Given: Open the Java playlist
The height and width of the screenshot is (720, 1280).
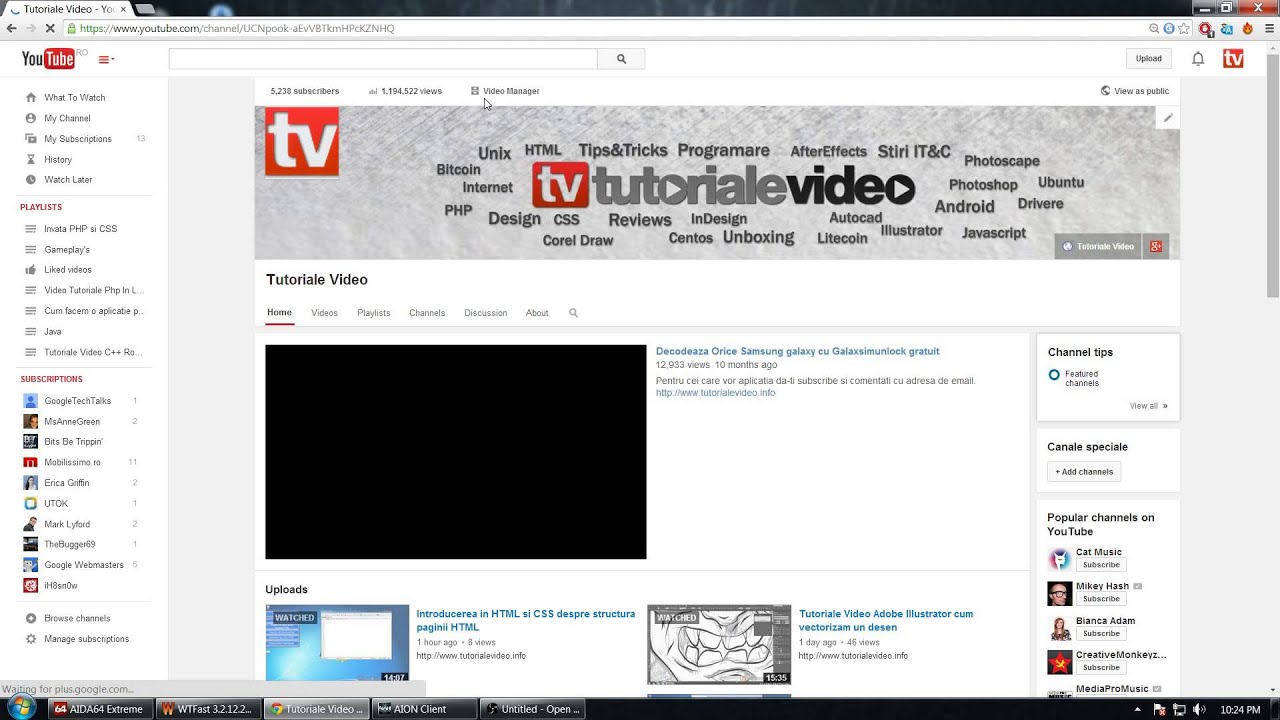Looking at the screenshot, I should coord(53,331).
